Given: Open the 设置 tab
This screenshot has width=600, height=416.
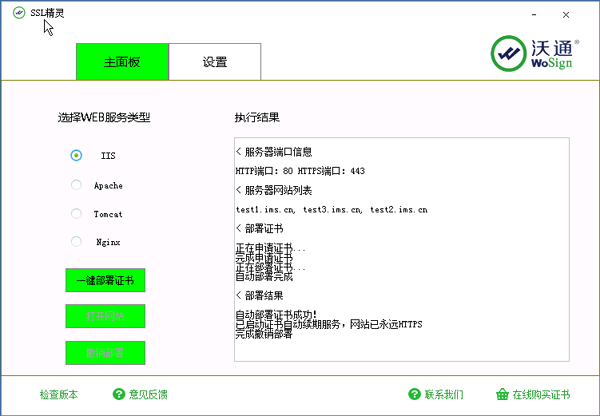Looking at the screenshot, I should point(215,62).
